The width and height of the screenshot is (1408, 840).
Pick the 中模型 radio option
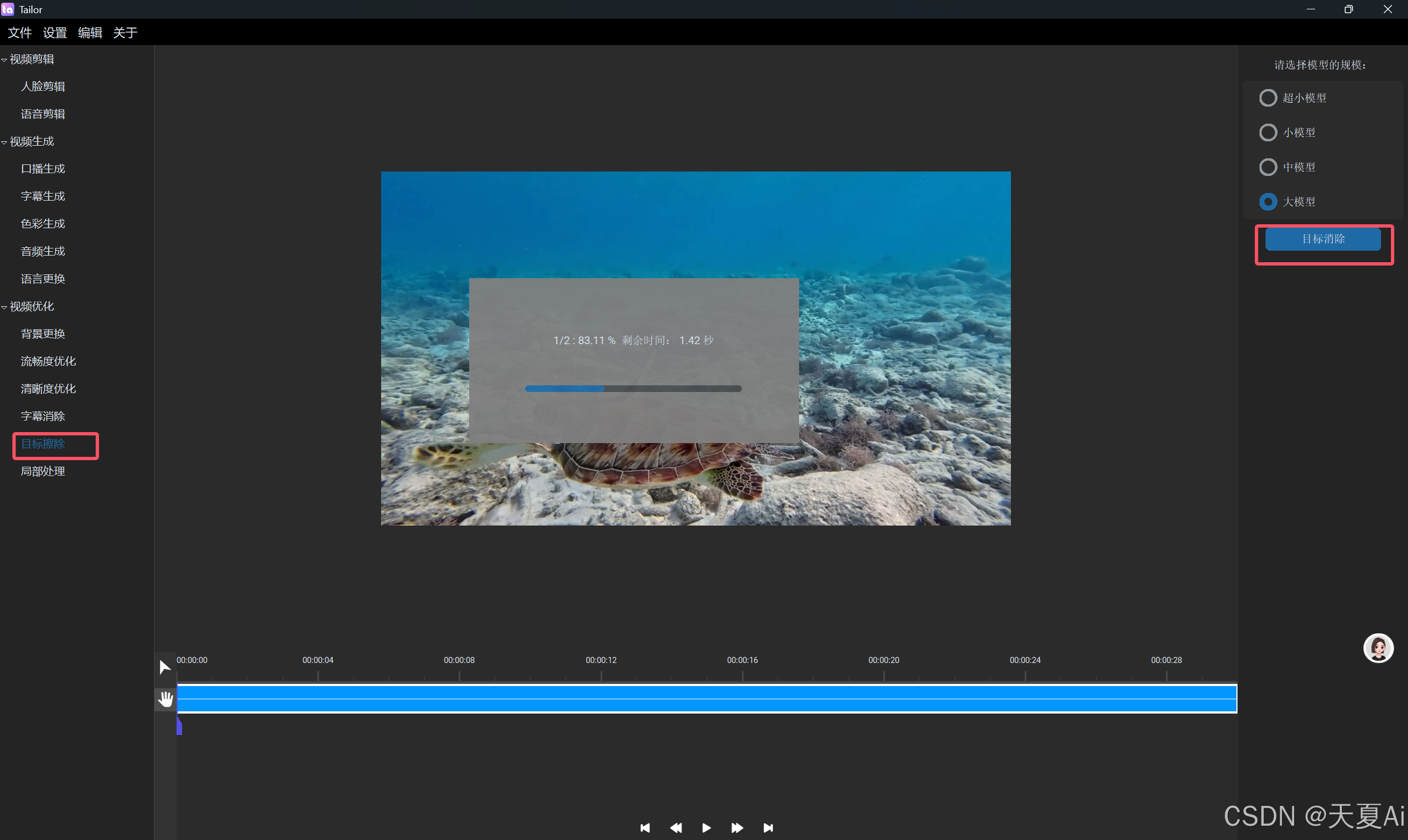click(x=1268, y=167)
